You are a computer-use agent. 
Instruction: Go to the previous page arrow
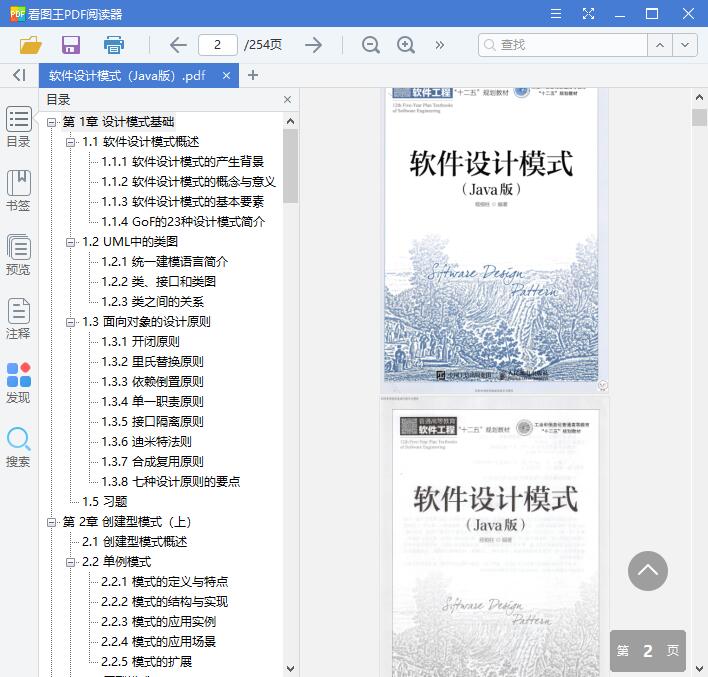click(x=178, y=45)
